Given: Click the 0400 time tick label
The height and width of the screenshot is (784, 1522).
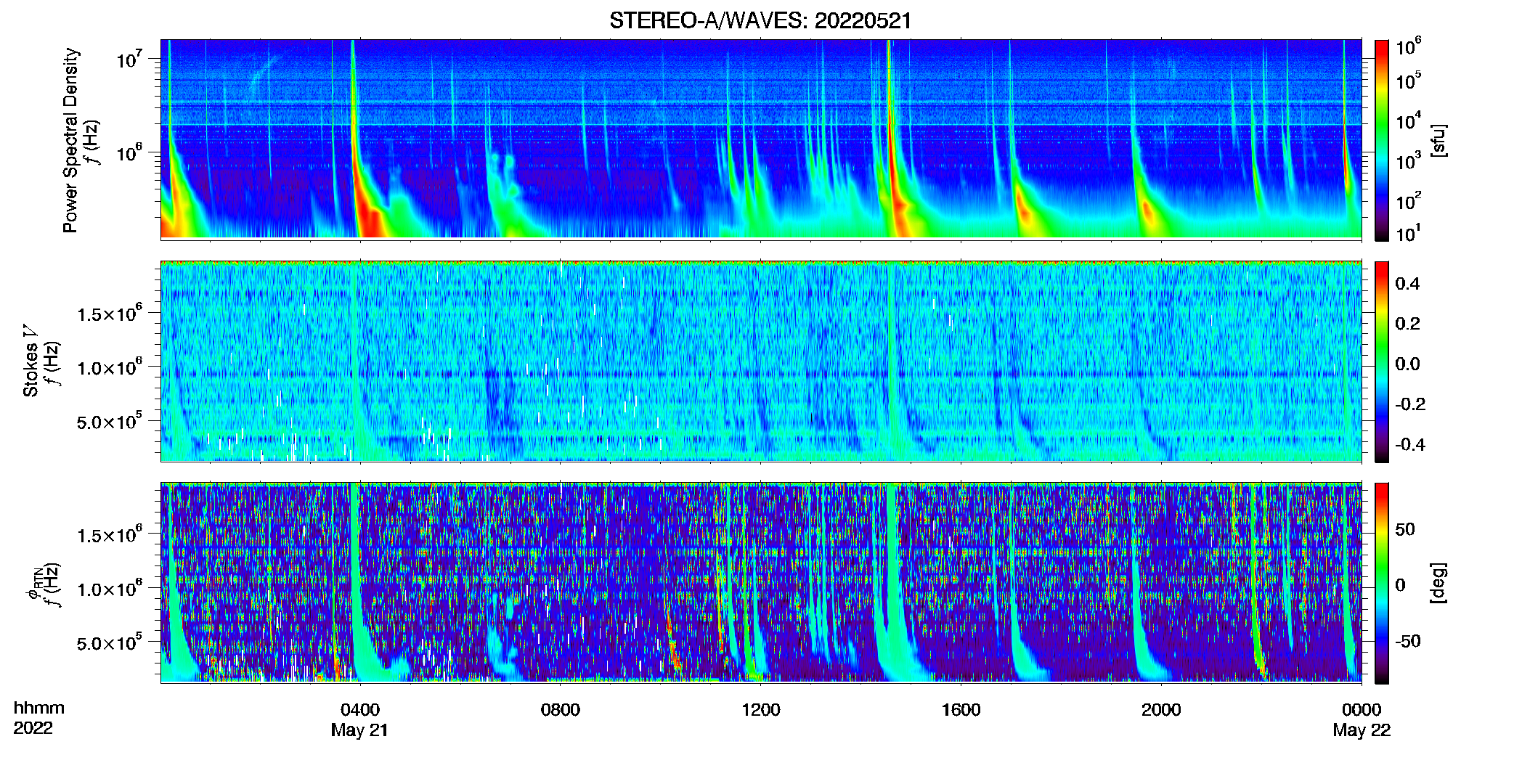Looking at the screenshot, I should point(360,709).
